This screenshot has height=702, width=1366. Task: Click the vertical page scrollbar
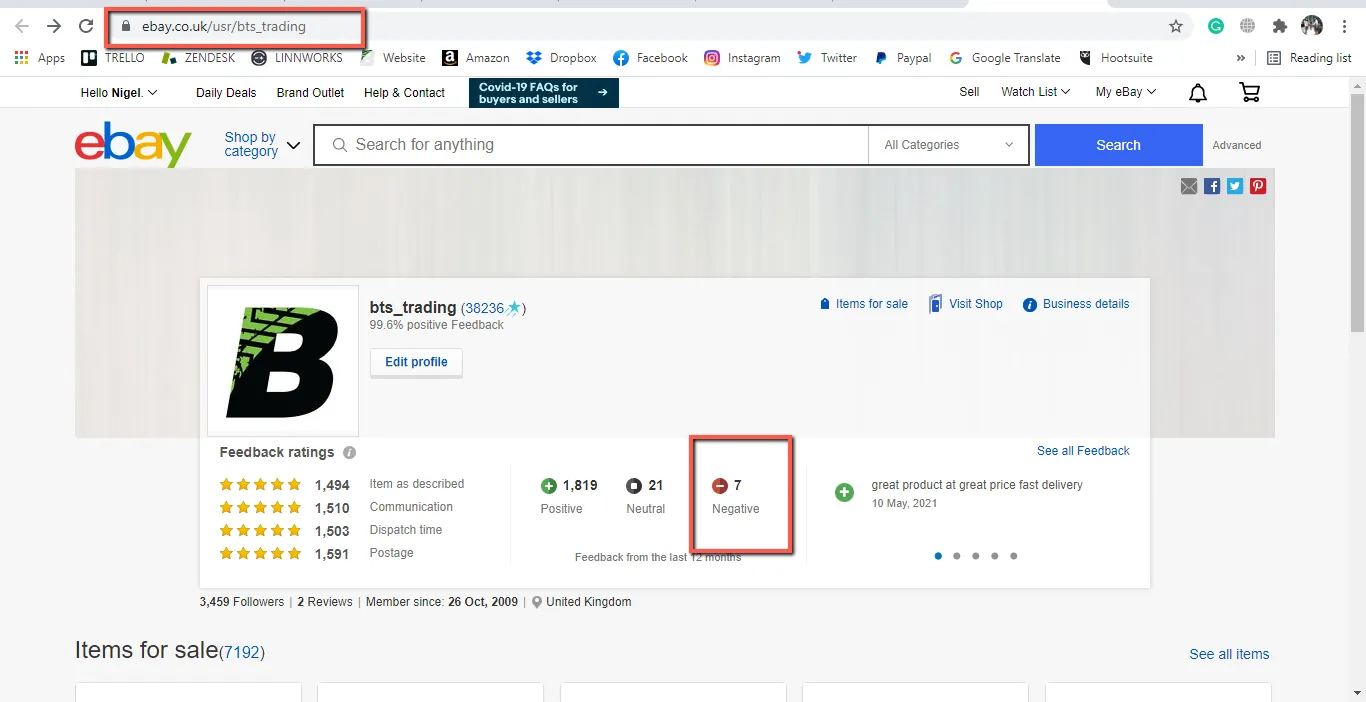[x=1357, y=212]
